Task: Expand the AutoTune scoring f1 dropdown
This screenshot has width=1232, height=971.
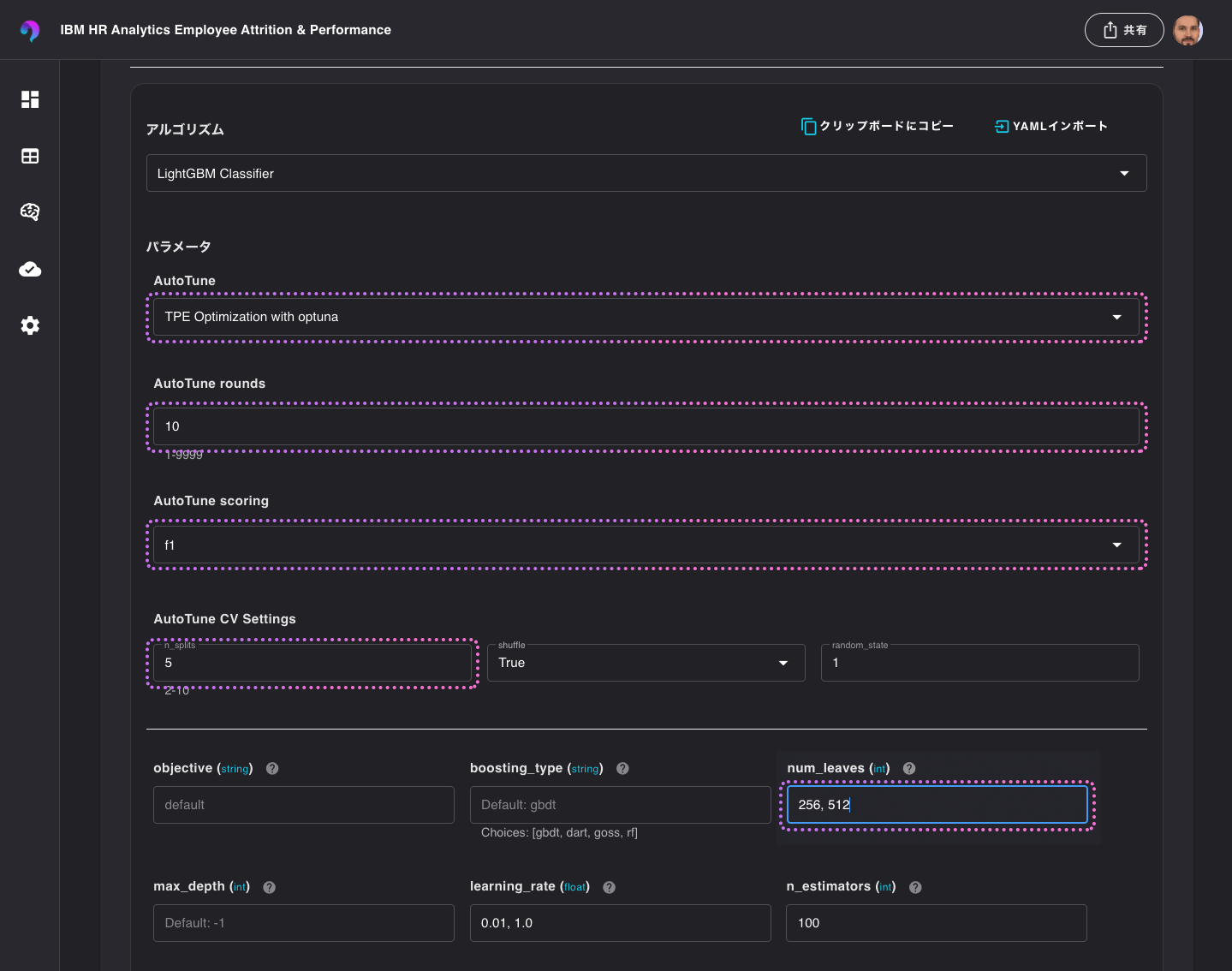Action: [646, 545]
